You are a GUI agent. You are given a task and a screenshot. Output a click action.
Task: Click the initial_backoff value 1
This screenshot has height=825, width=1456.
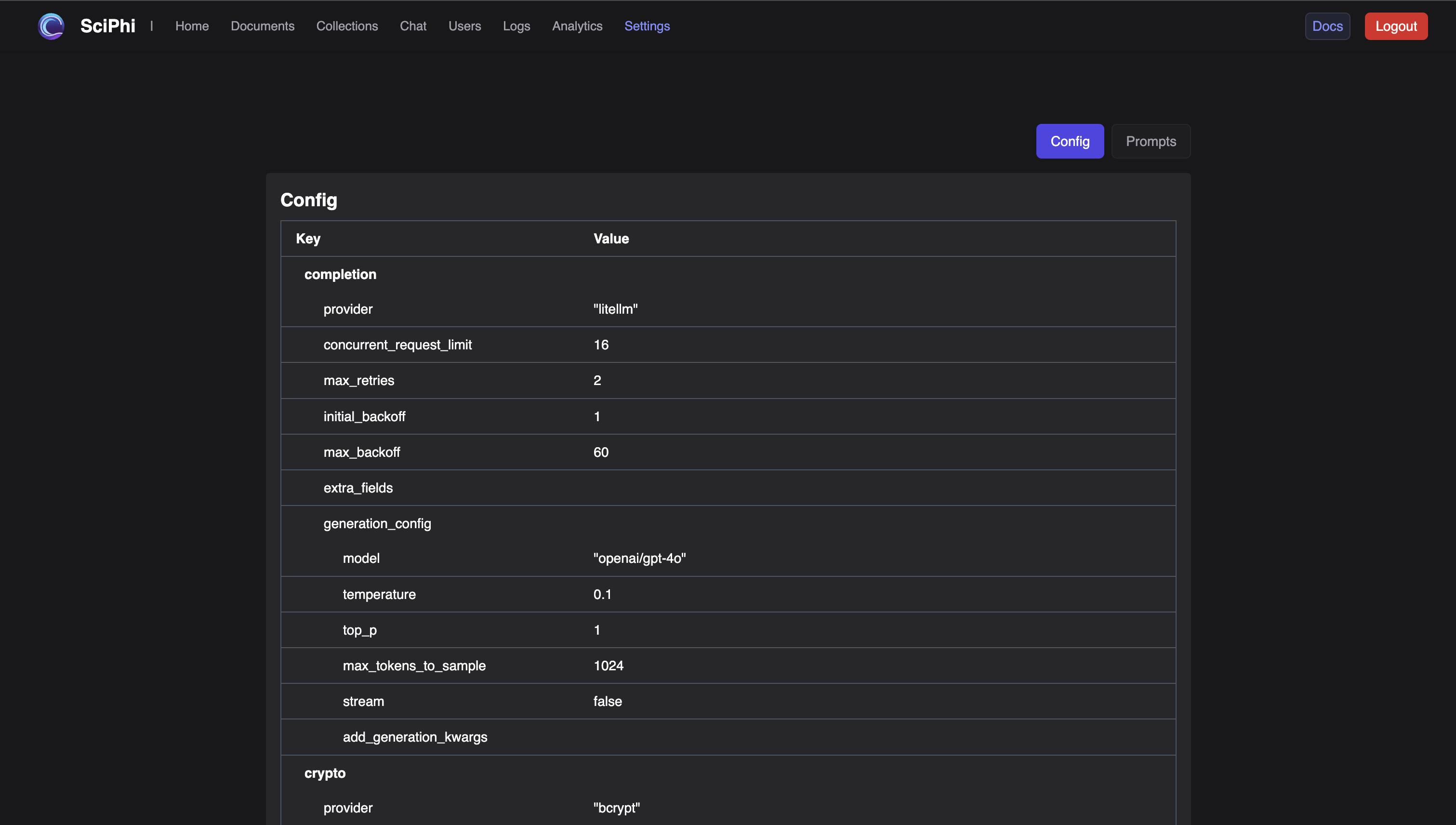tap(596, 416)
